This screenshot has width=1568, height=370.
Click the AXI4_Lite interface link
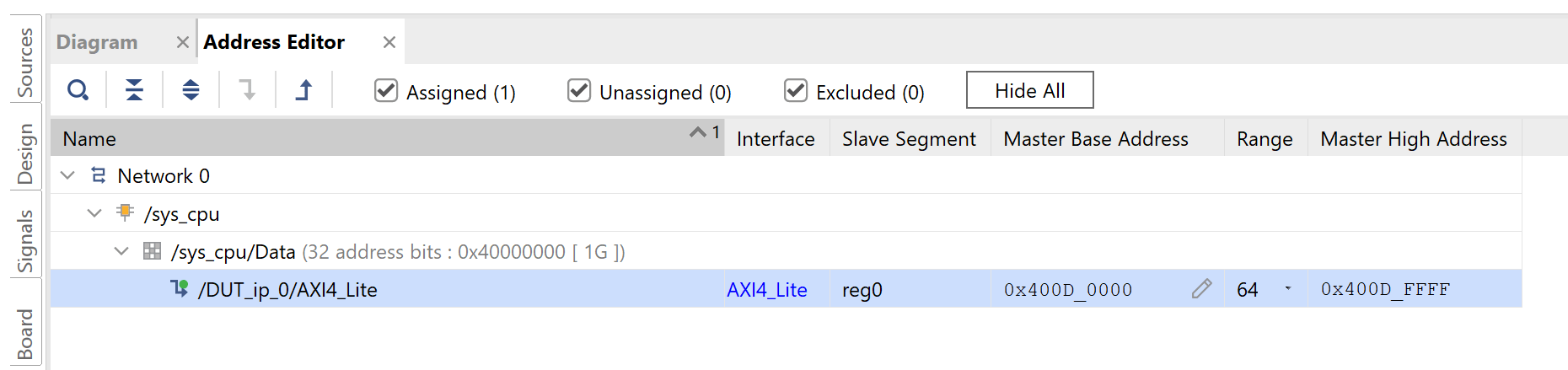766,290
